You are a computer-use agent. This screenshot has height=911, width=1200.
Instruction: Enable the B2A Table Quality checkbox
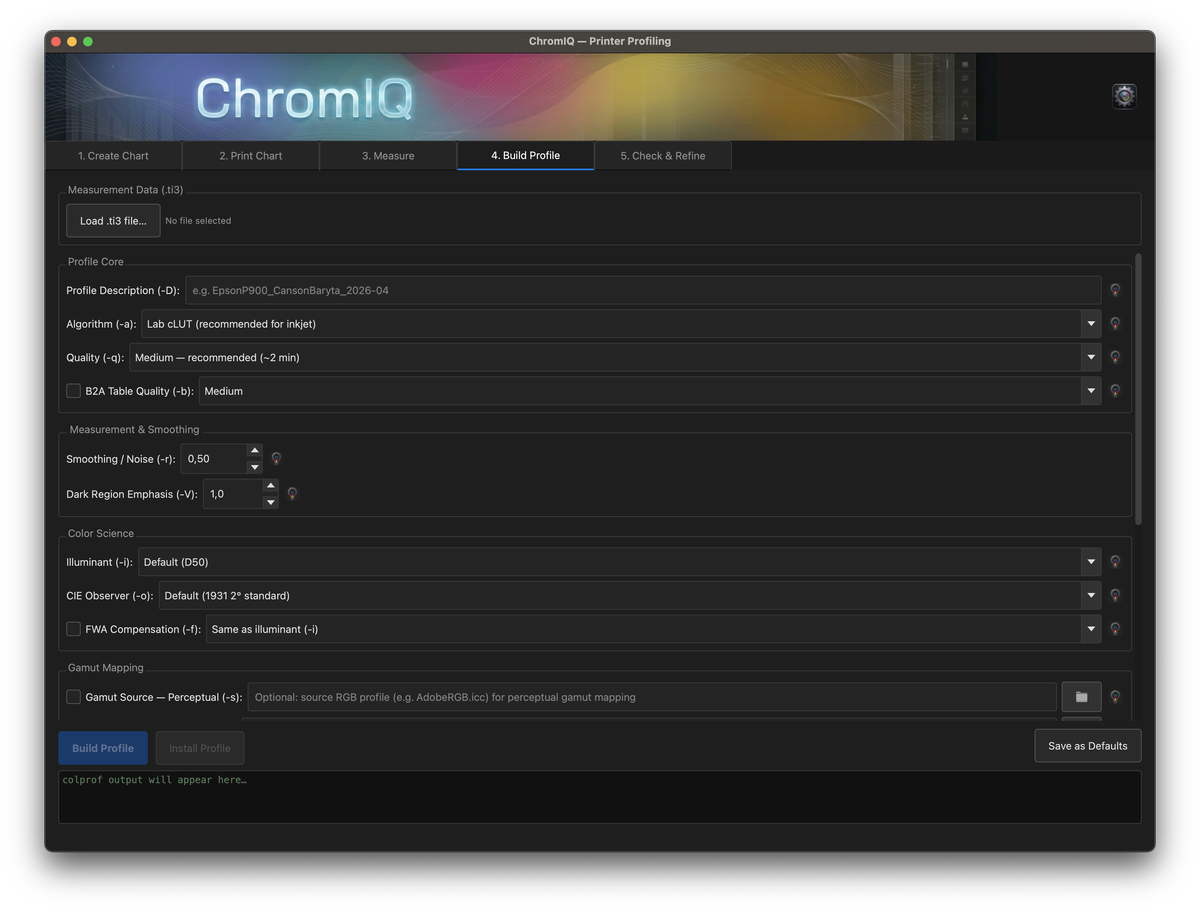[x=74, y=391]
